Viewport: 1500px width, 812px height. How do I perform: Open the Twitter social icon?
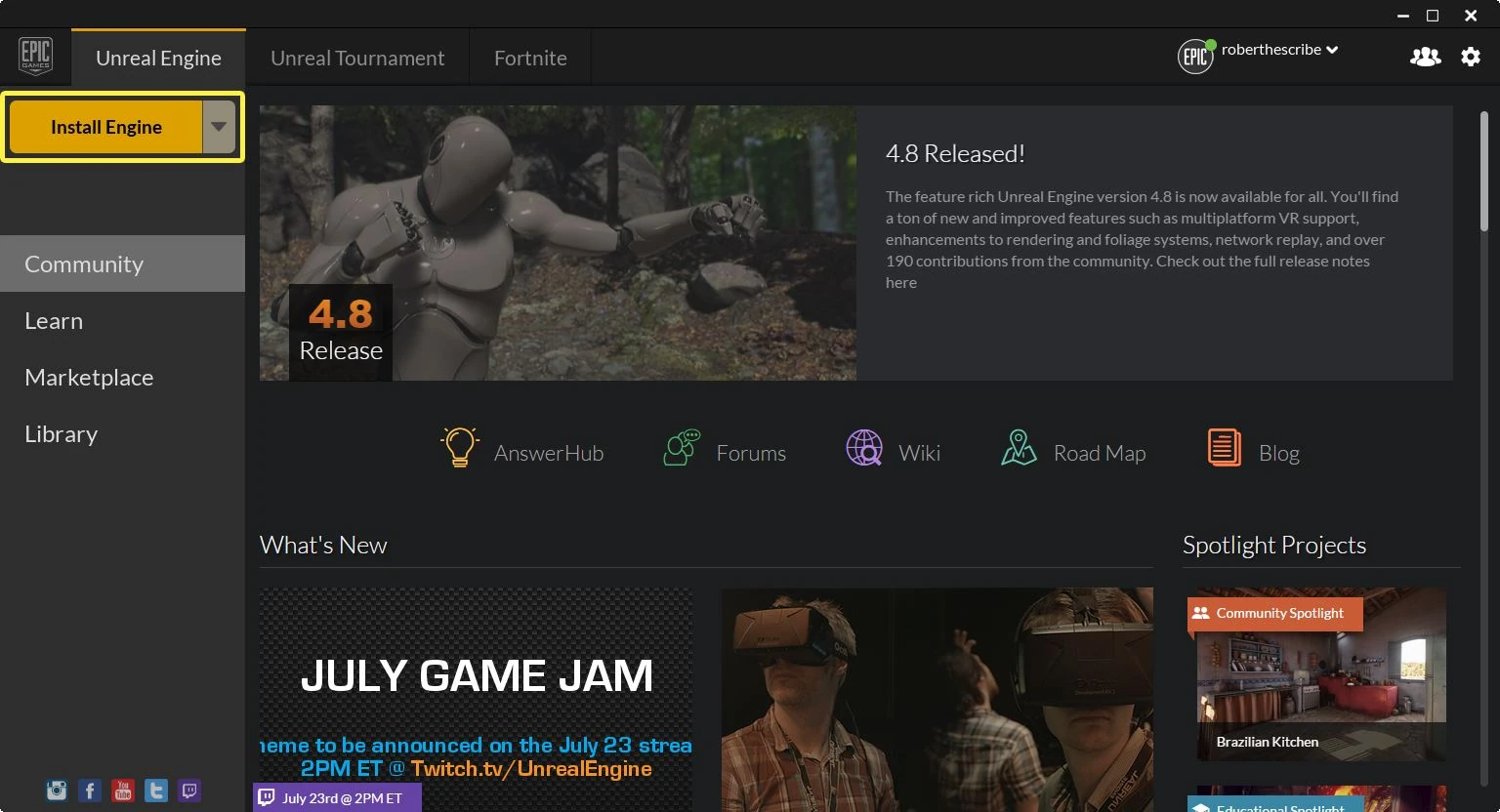click(156, 791)
